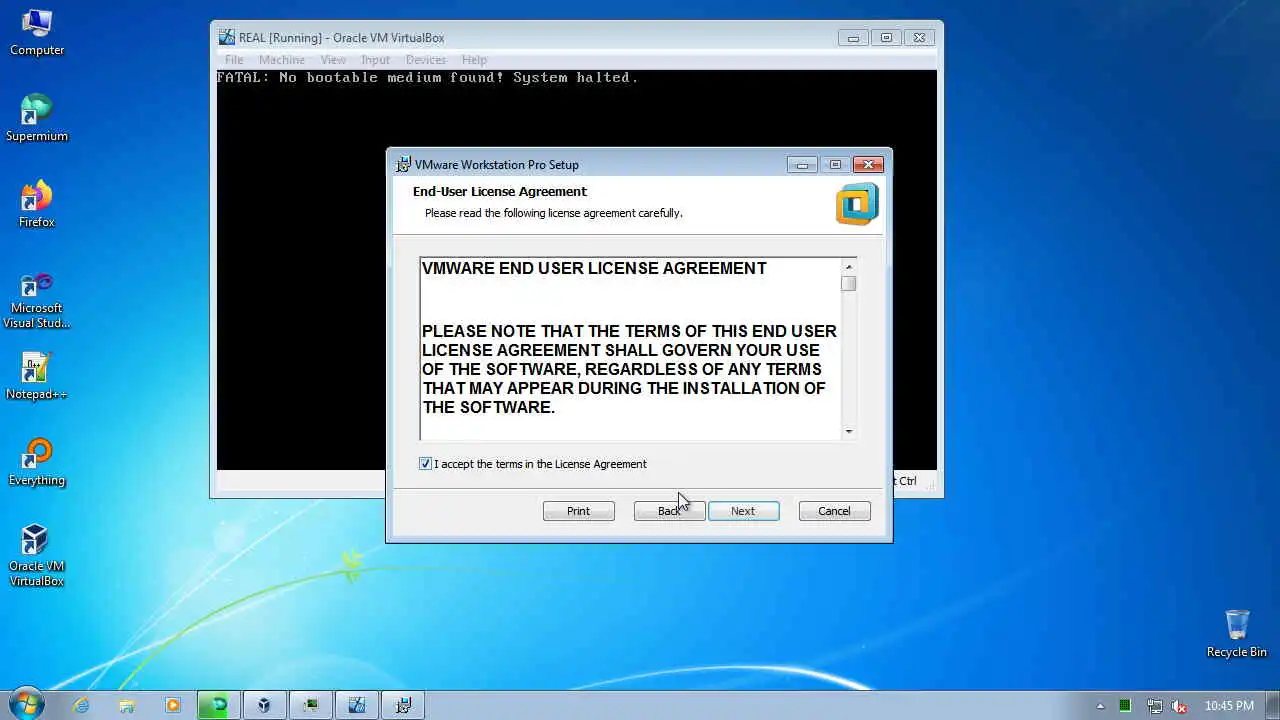Launch Supermium from the desktop
The image size is (1280, 720).
point(37,118)
